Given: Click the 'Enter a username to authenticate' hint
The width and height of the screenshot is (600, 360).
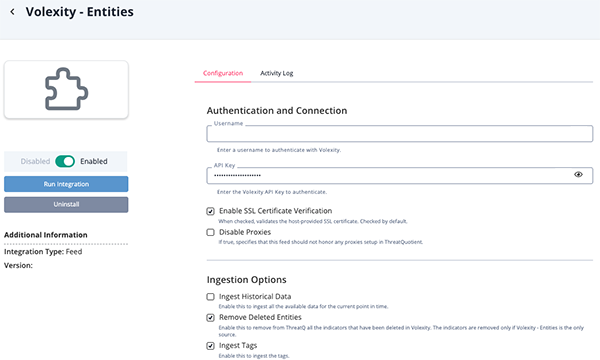Looking at the screenshot, I should [279, 150].
